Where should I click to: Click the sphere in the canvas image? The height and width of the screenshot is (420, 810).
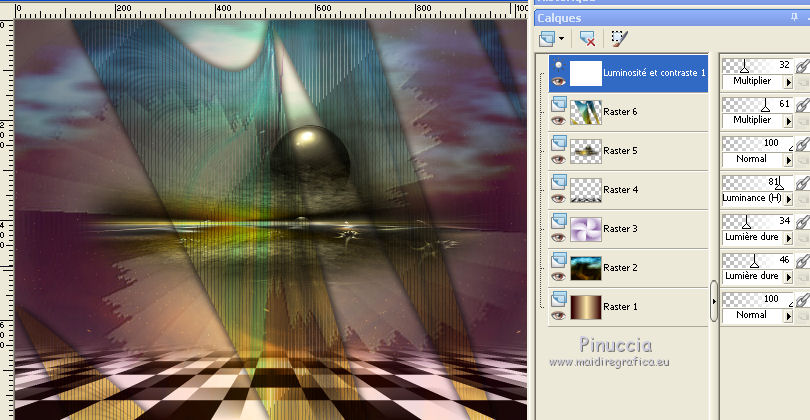point(310,154)
